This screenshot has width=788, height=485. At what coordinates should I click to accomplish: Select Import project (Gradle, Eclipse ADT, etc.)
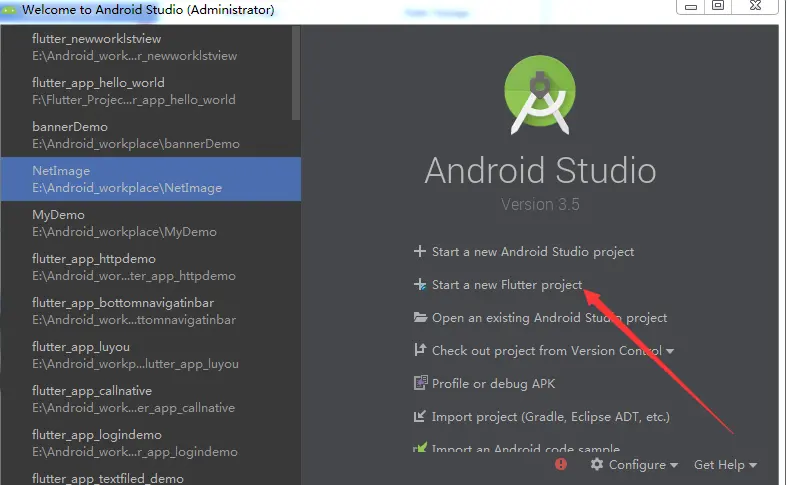tap(550, 417)
